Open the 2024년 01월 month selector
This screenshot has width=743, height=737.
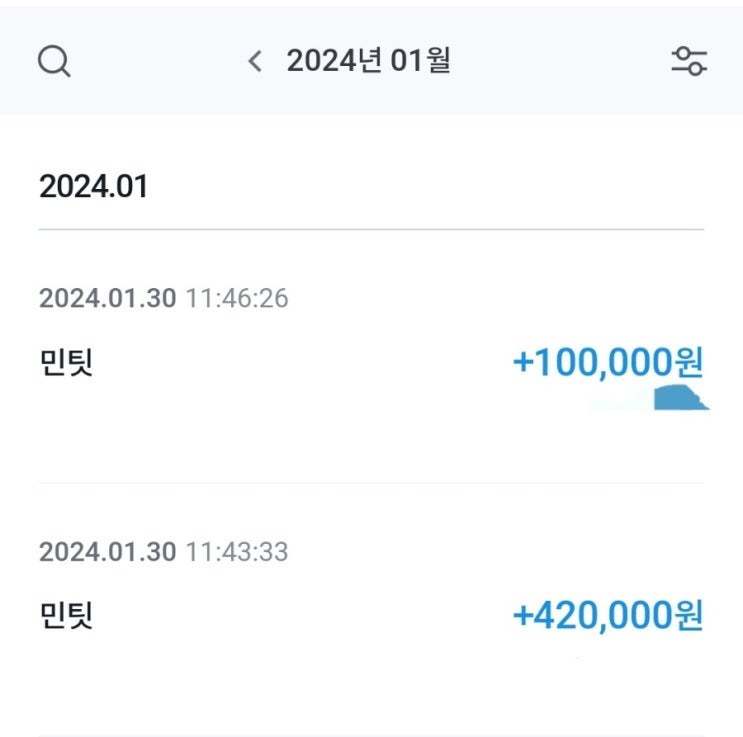click(368, 62)
